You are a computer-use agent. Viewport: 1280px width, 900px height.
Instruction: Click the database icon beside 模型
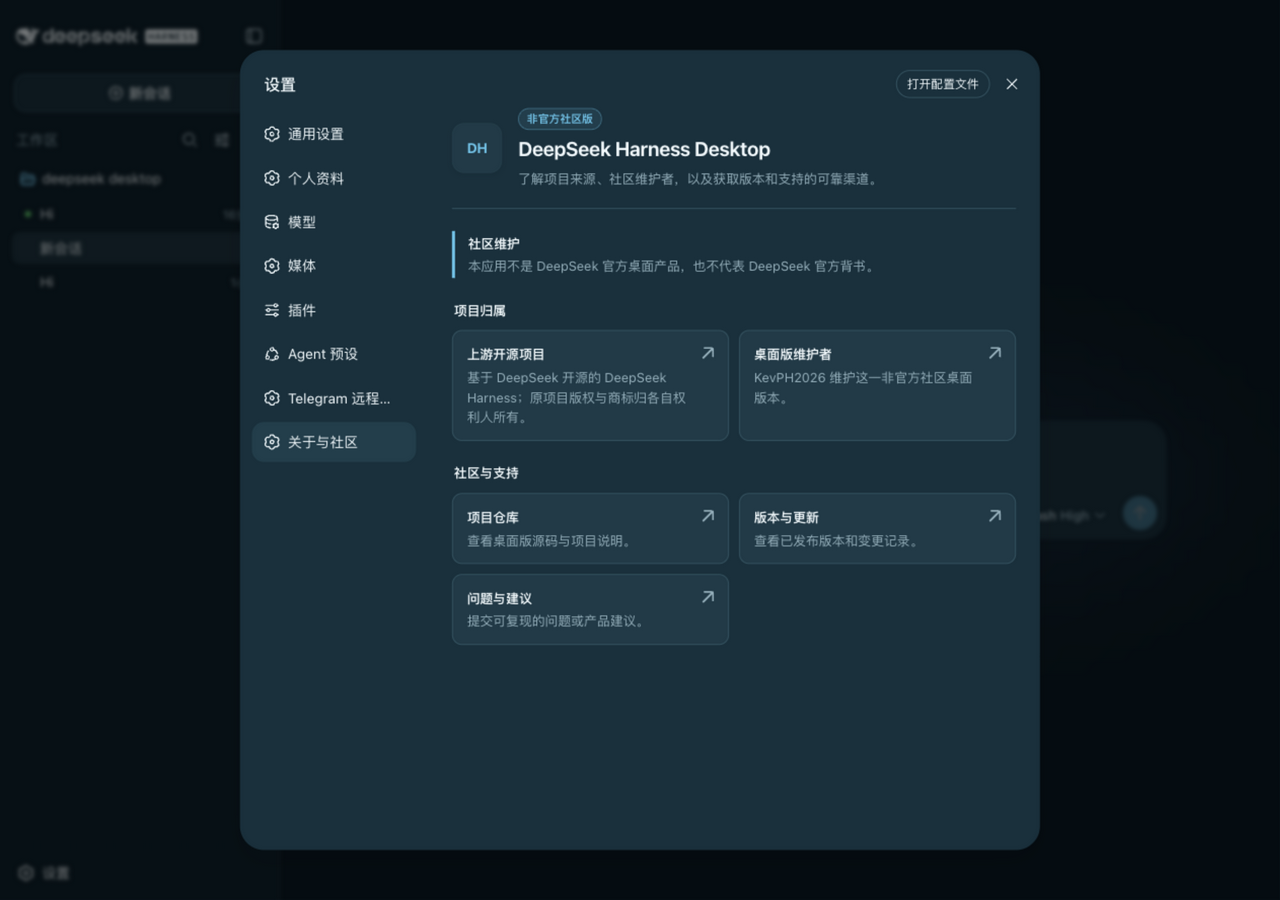272,222
